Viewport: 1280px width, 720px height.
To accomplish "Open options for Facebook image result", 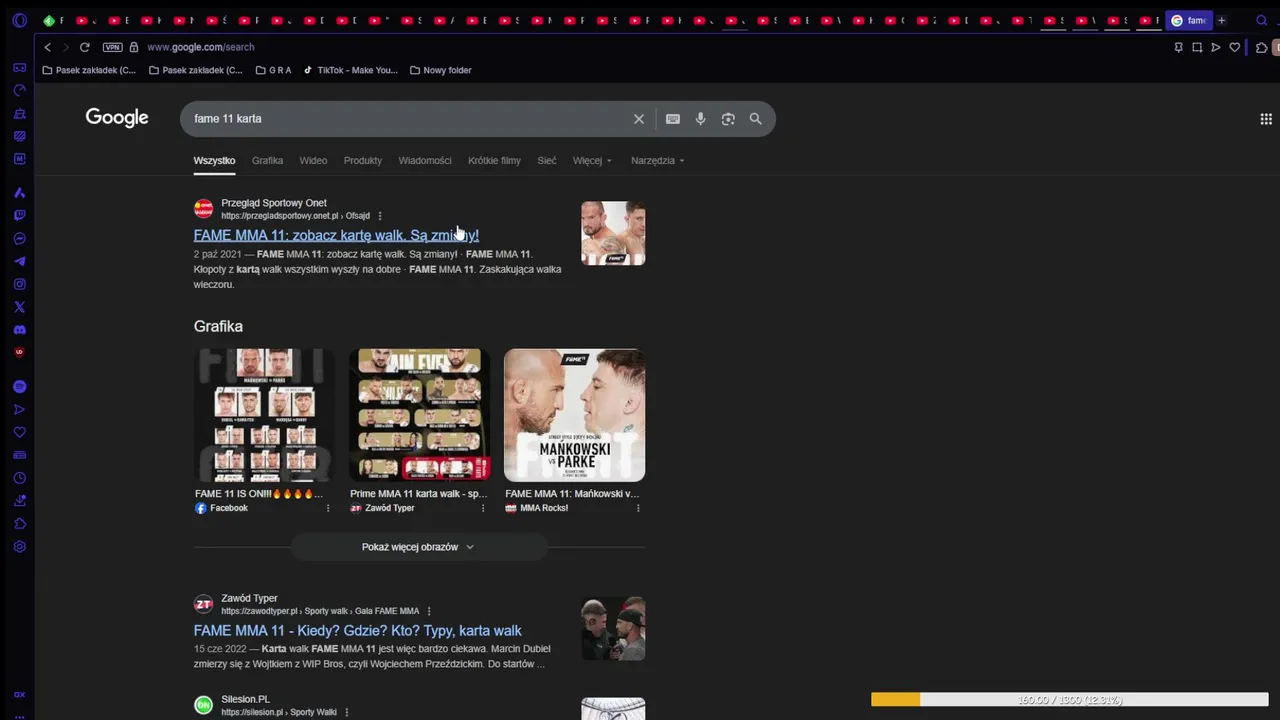I will click(328, 508).
